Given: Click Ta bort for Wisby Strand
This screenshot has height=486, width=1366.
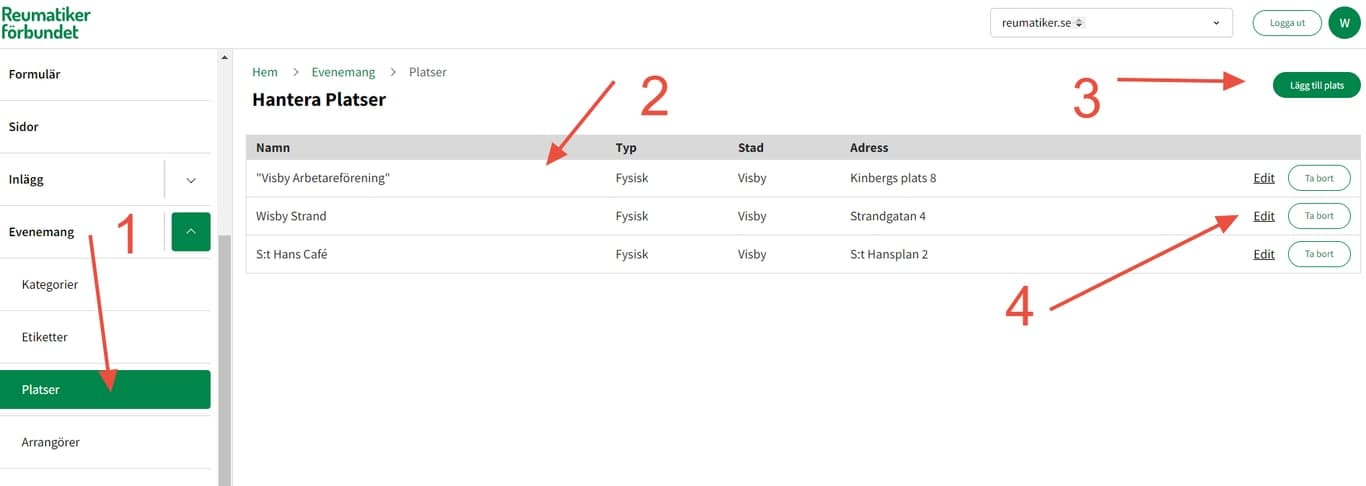Looking at the screenshot, I should point(1319,216).
